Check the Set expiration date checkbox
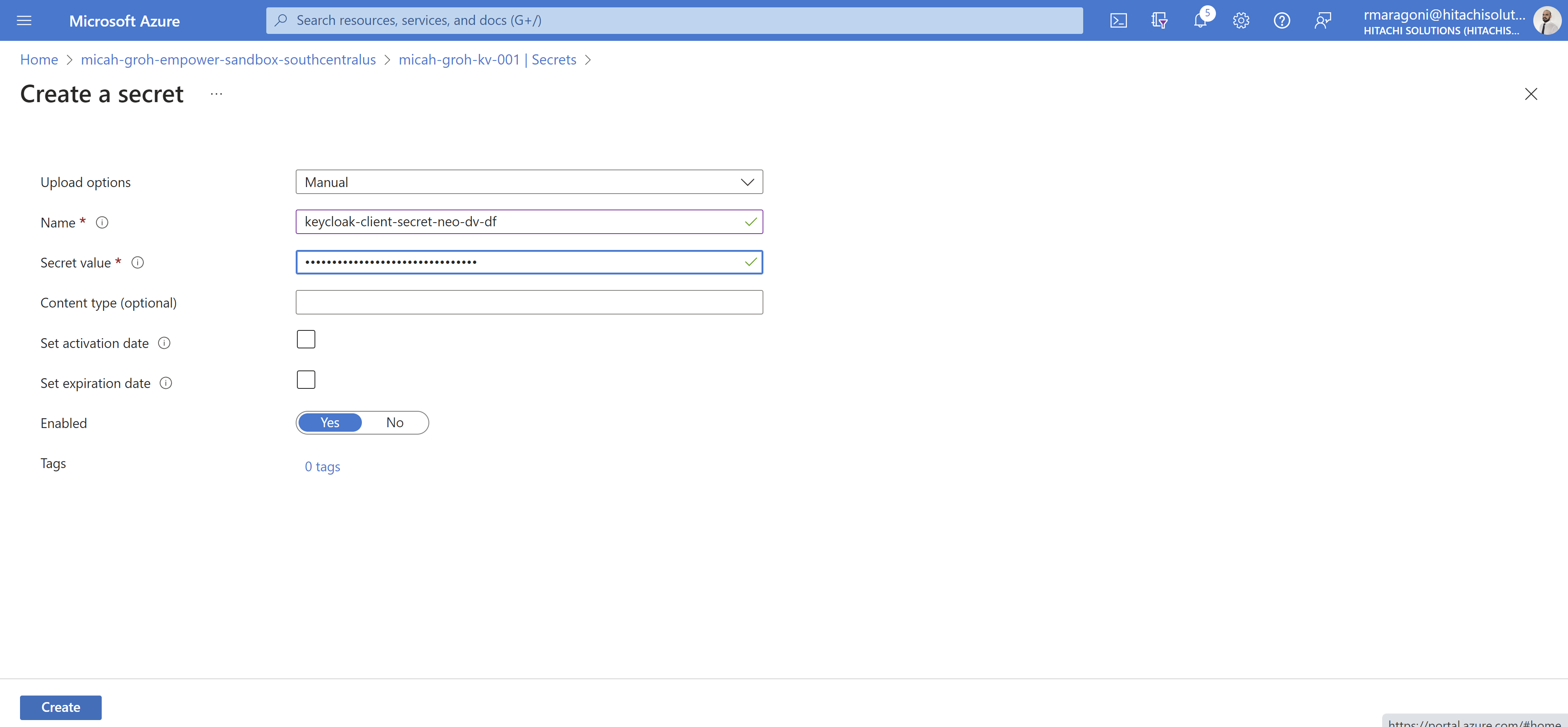 pyautogui.click(x=306, y=380)
